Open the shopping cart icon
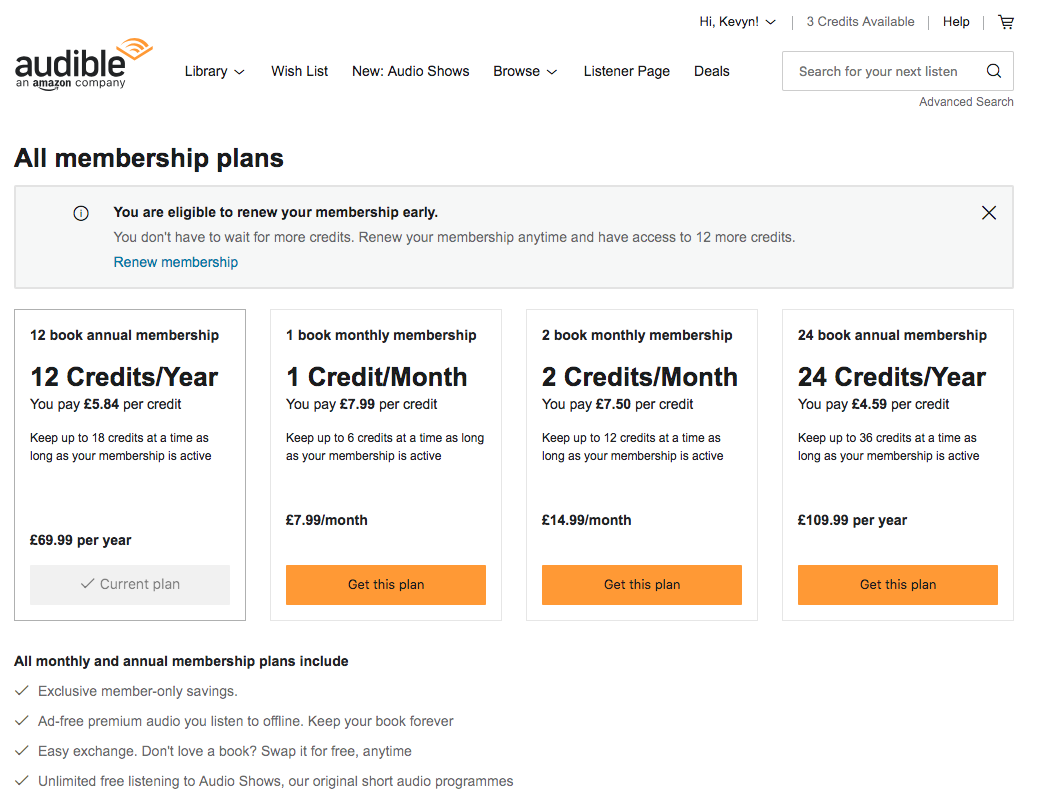 [x=1006, y=22]
